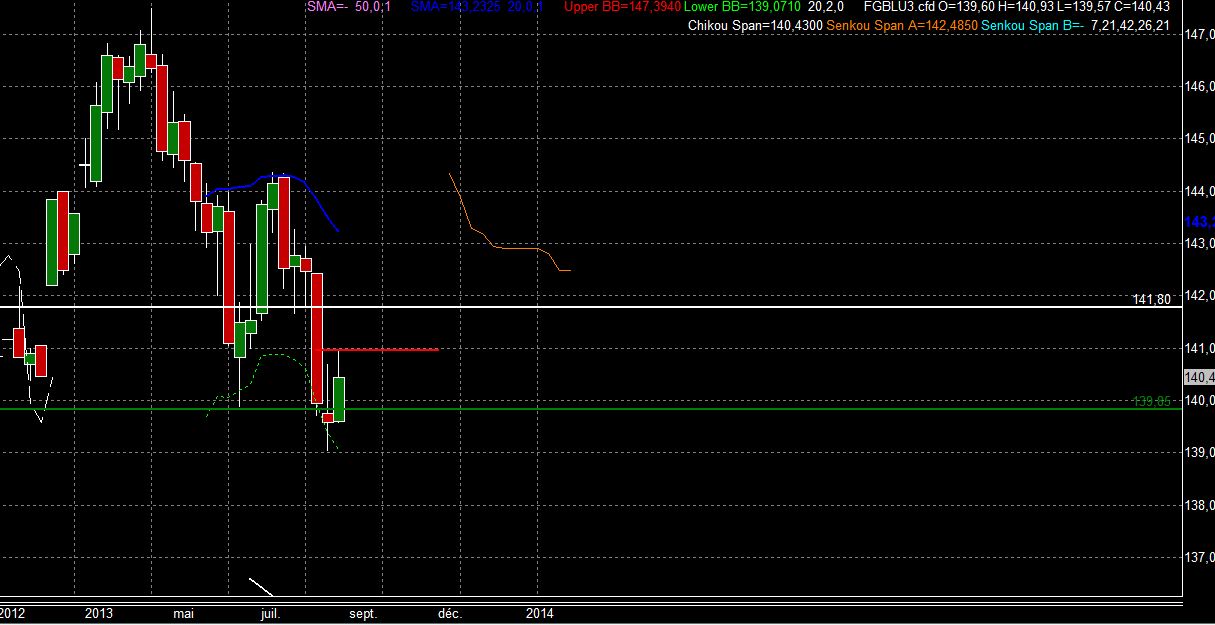
Task: Click the 2013 date axis label
Action: 99,613
